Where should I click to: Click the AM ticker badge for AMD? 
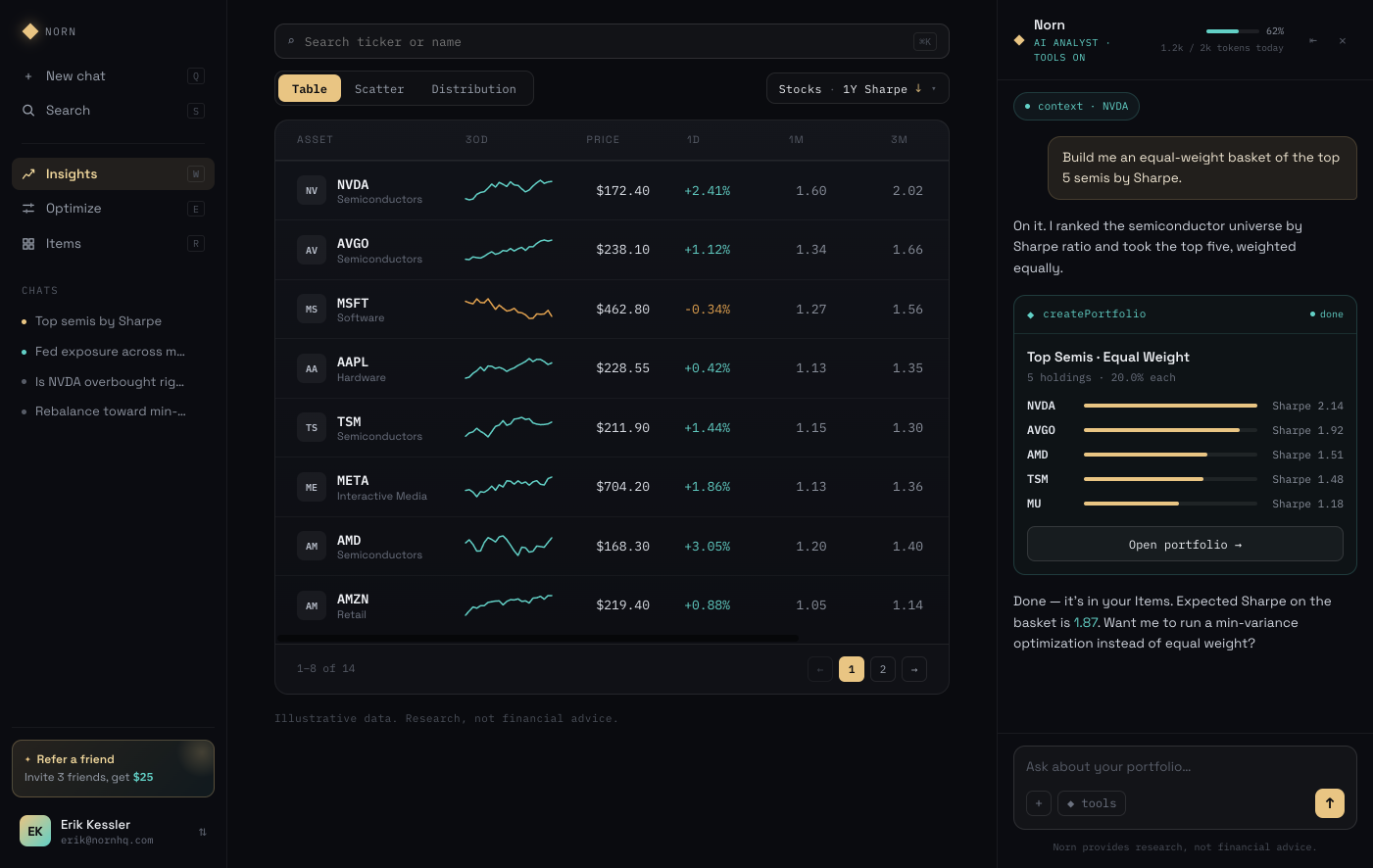click(x=312, y=546)
